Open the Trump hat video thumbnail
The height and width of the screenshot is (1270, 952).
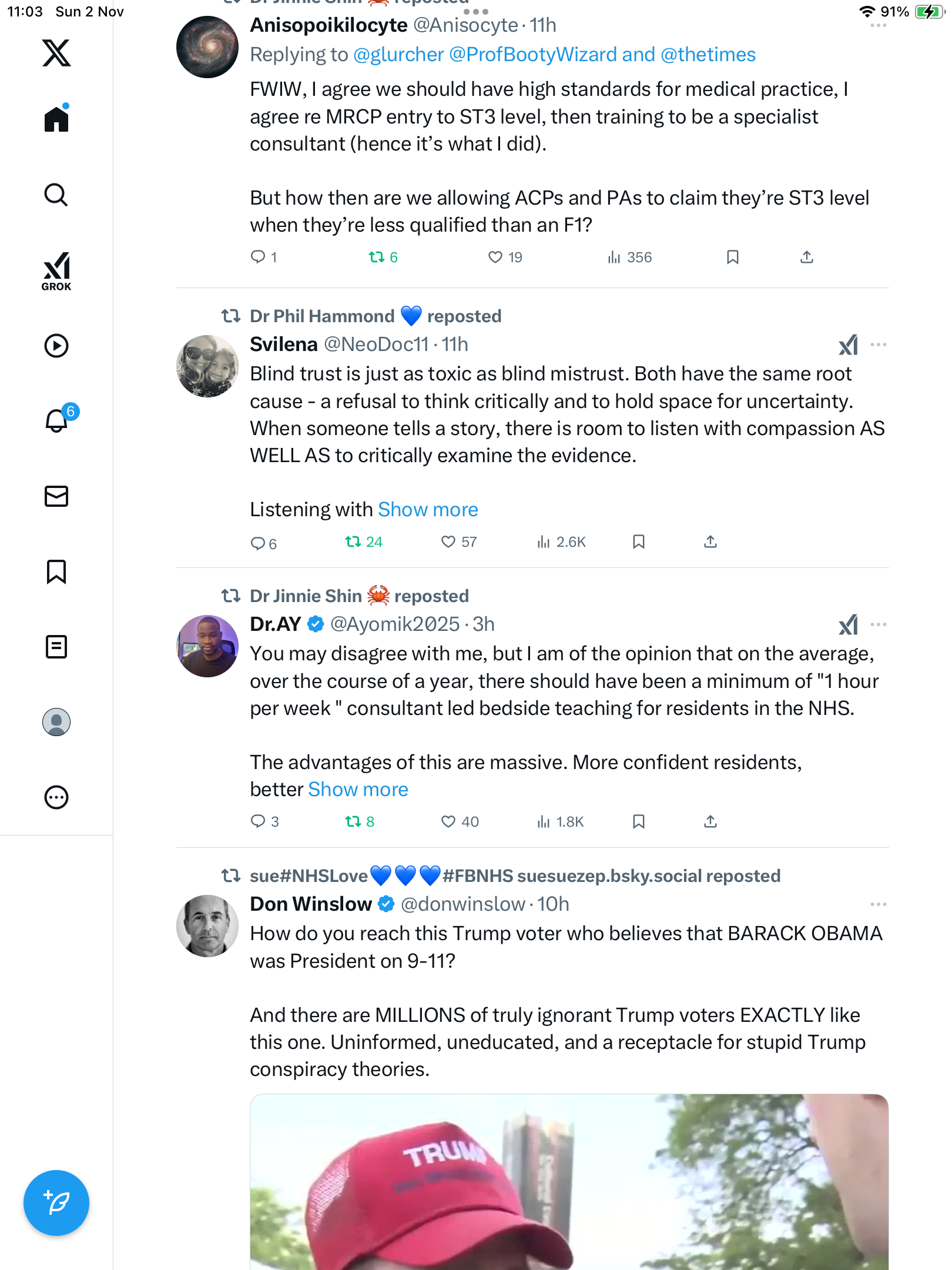click(x=569, y=1182)
